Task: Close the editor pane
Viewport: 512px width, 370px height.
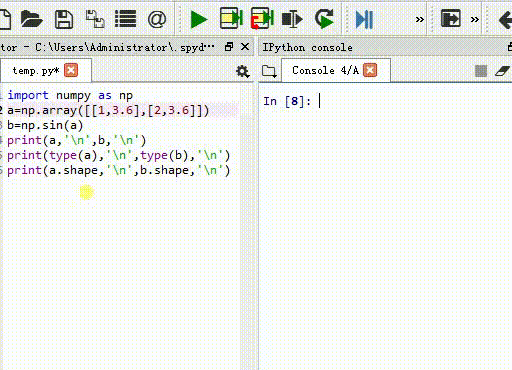Action: [245, 47]
